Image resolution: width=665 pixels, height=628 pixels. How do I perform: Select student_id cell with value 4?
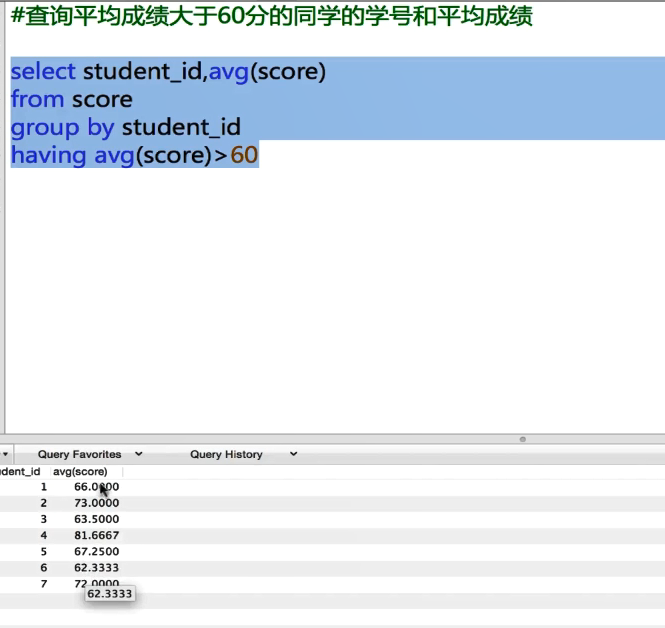click(44, 535)
